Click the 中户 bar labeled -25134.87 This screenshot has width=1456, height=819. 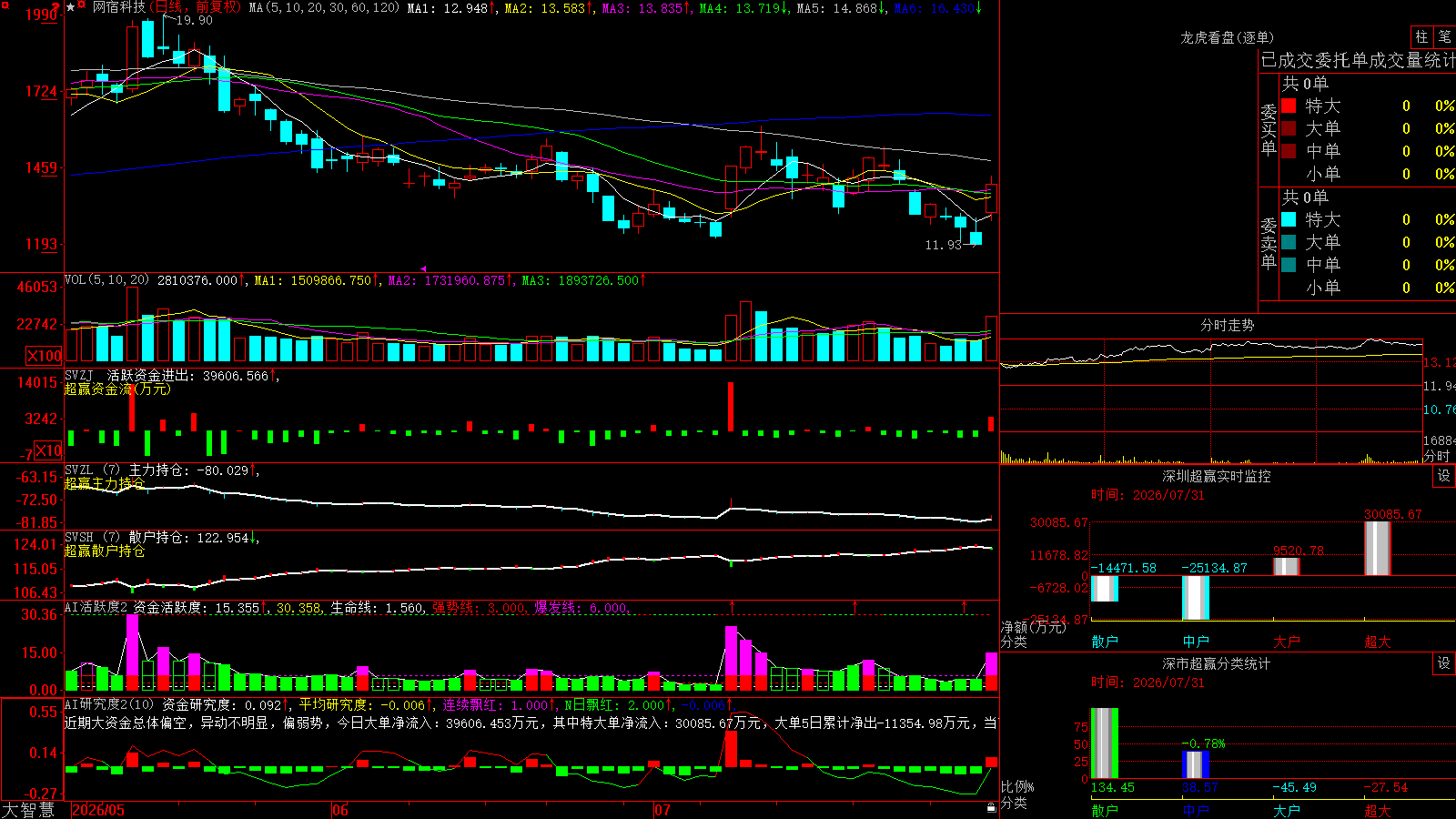coord(1196,598)
